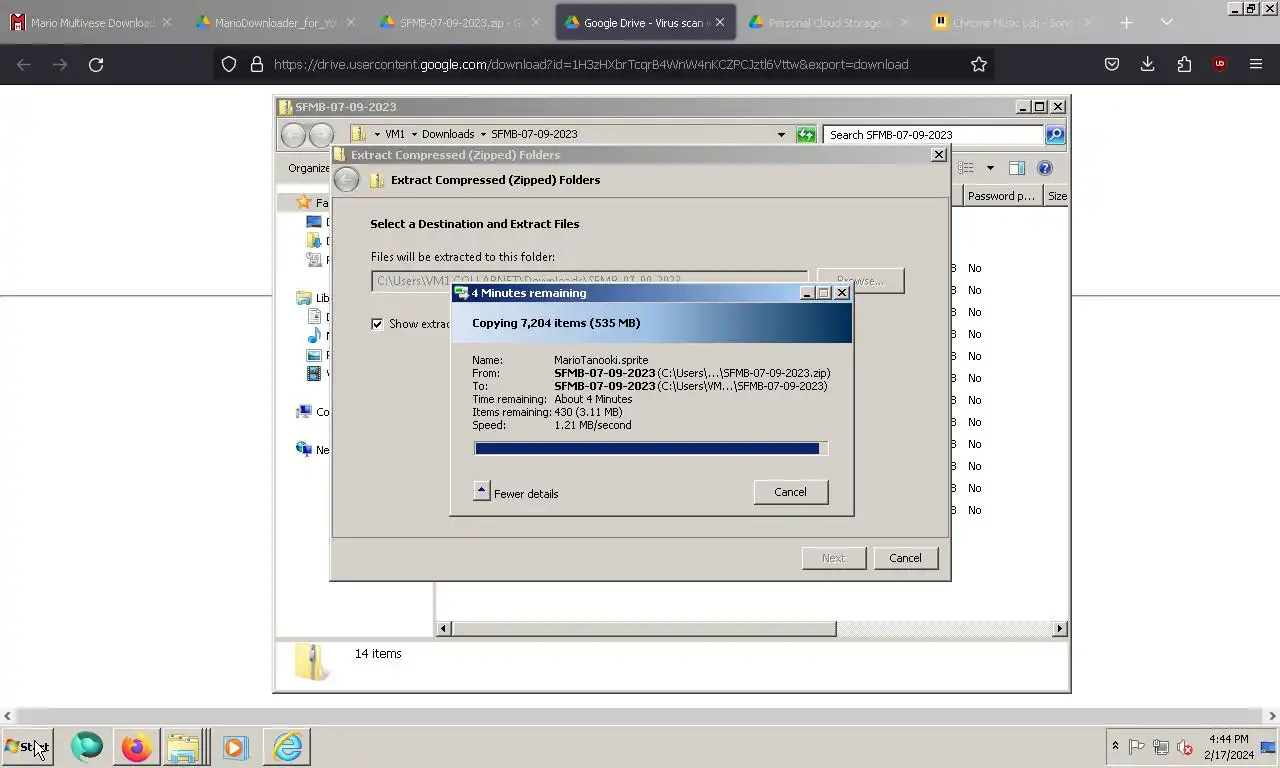Switch to MarioDownloader_for_Yo tab
1280x768 pixels.
click(277, 22)
